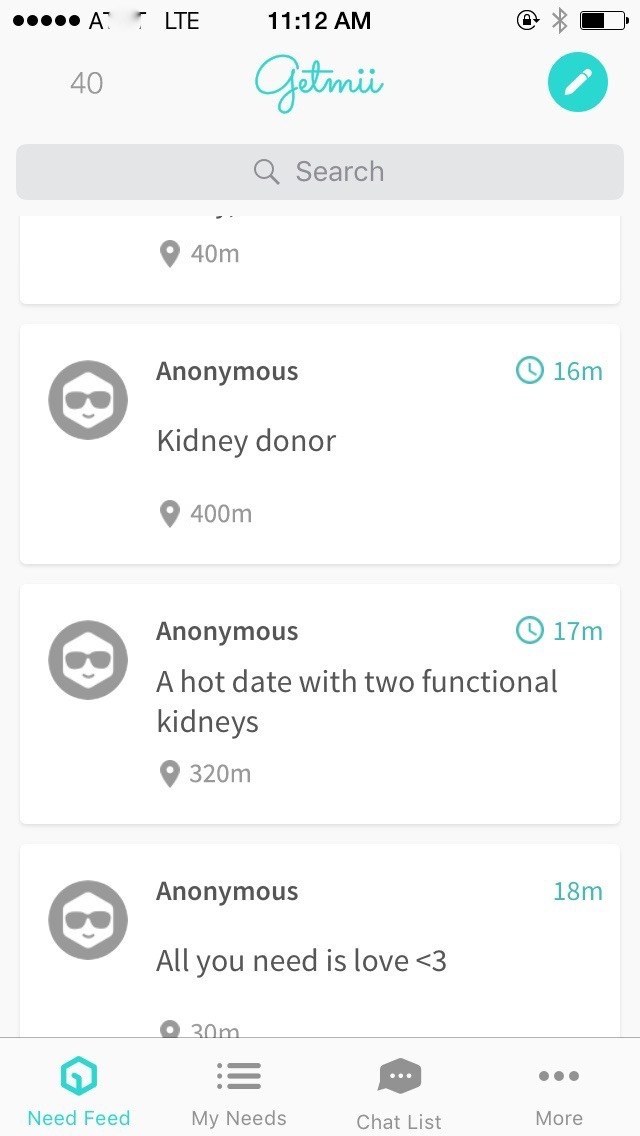Screen dimensions: 640x1136
Task: Tap the points counter showing 40
Action: (86, 83)
